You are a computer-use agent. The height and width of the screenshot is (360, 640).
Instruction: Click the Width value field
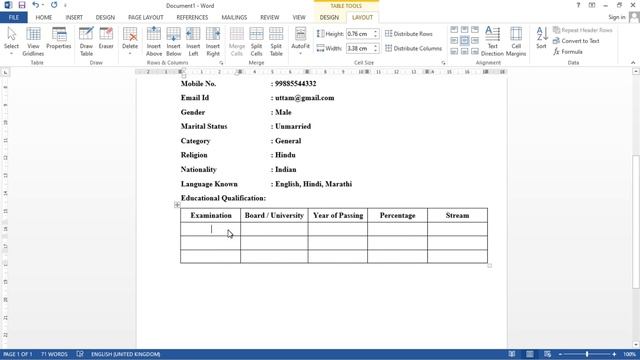point(359,48)
